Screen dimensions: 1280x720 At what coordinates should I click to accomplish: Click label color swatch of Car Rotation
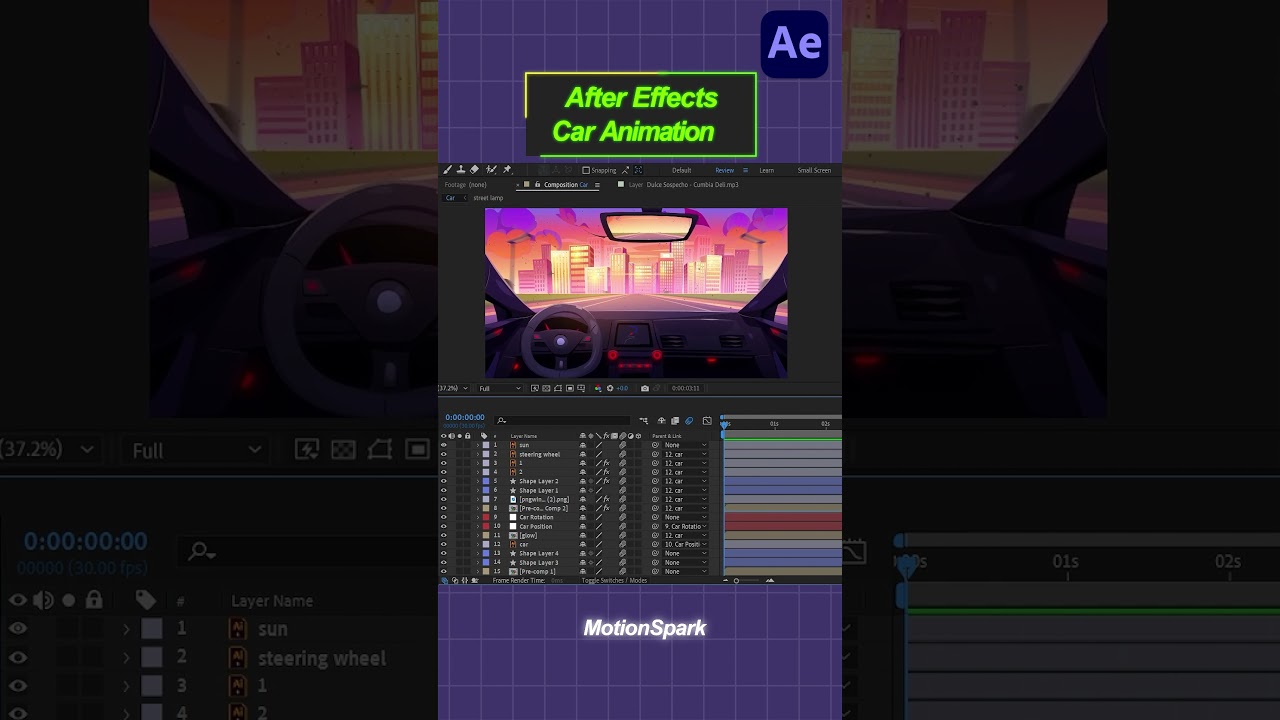[x=486, y=517]
